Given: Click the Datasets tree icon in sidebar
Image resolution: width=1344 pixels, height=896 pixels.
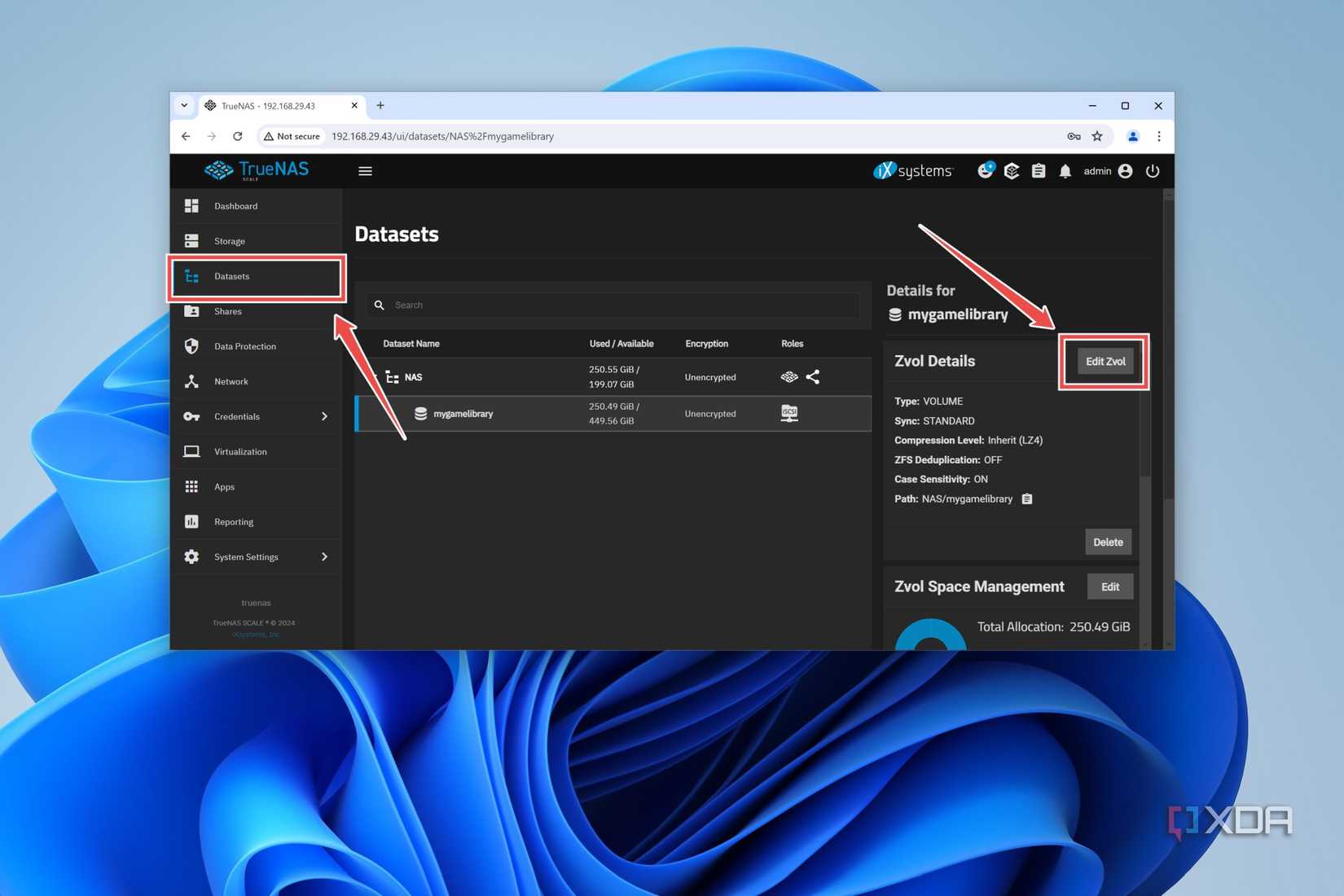Looking at the screenshot, I should (x=191, y=276).
